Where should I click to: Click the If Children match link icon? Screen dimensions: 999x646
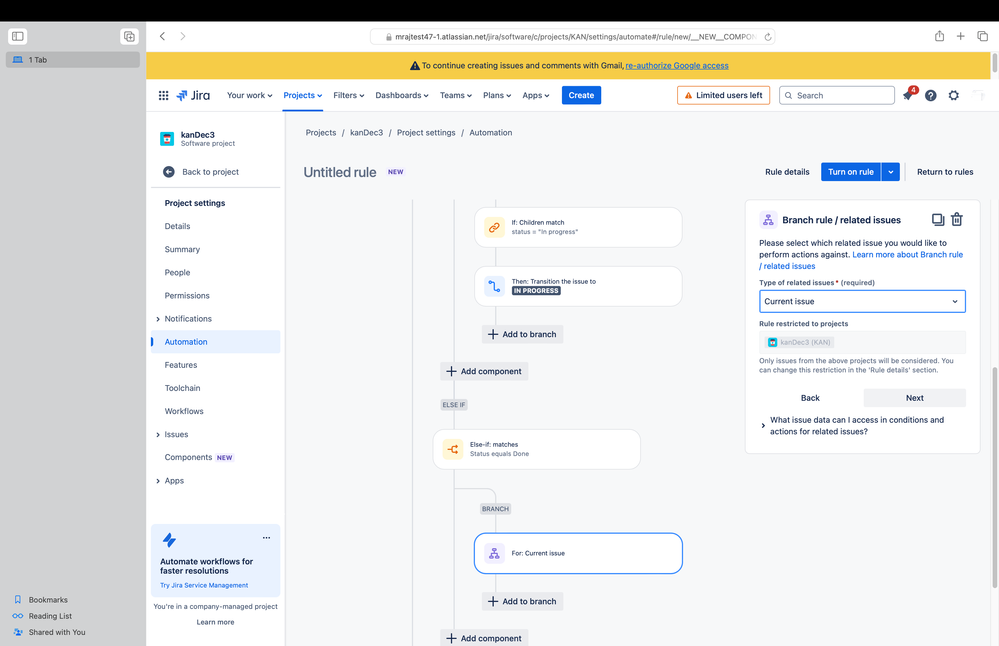pos(494,227)
